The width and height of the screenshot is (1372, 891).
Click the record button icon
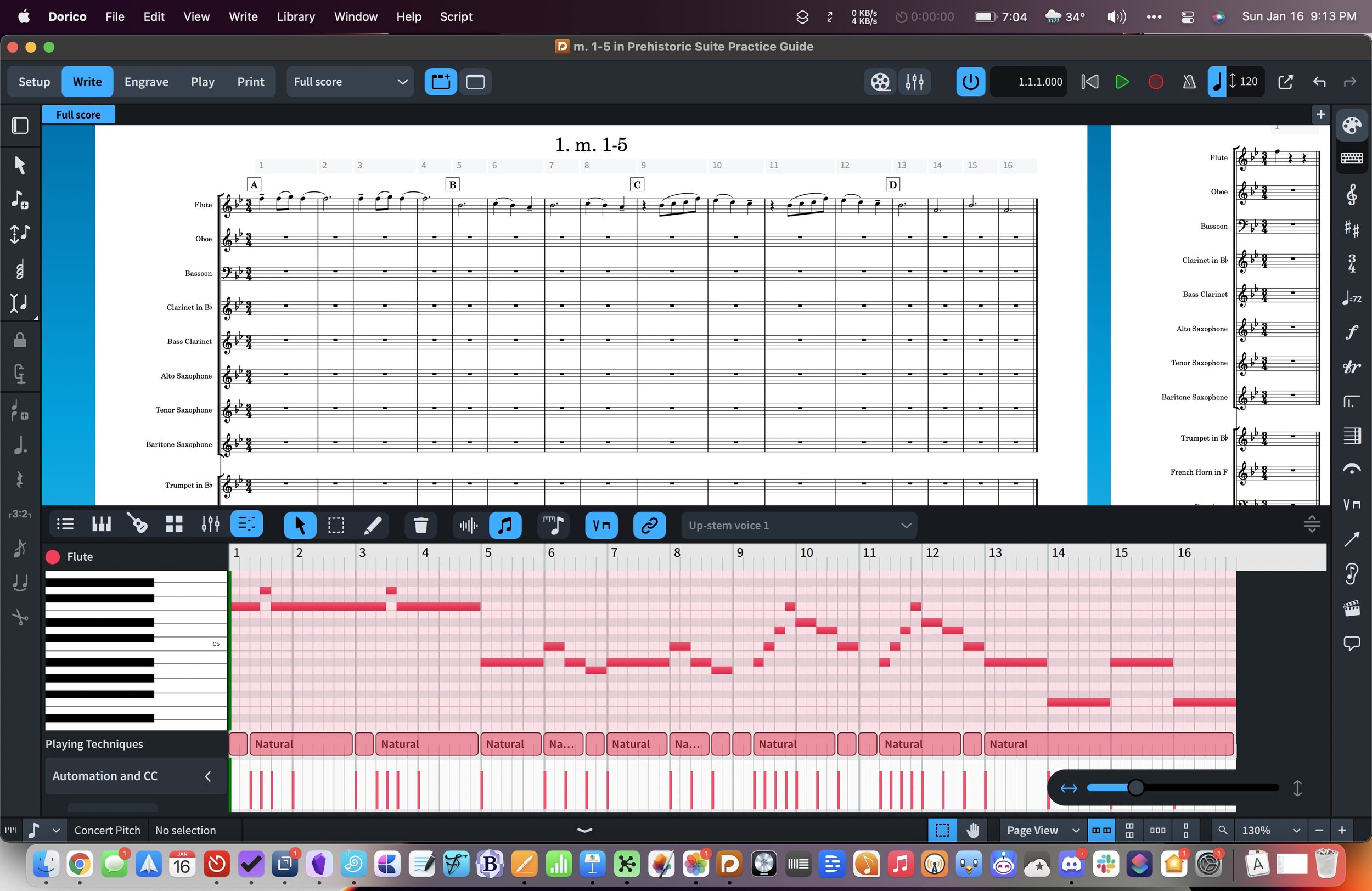coord(1155,81)
